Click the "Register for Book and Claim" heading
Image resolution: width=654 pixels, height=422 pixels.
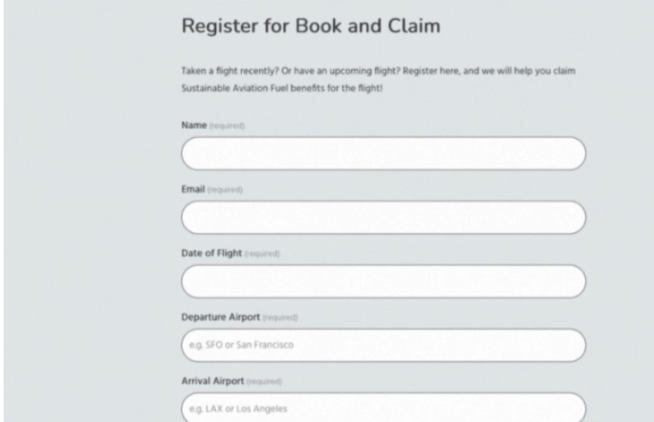(x=310, y=27)
